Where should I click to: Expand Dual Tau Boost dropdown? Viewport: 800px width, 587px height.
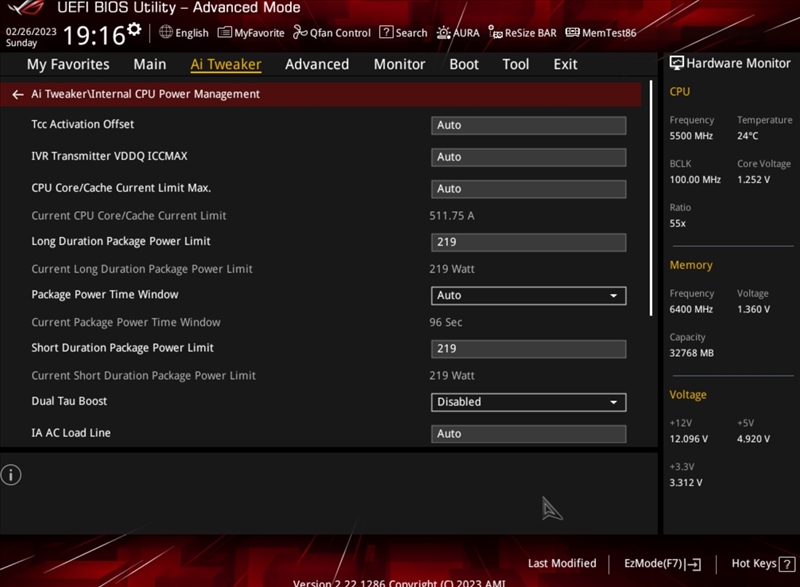[x=529, y=402]
